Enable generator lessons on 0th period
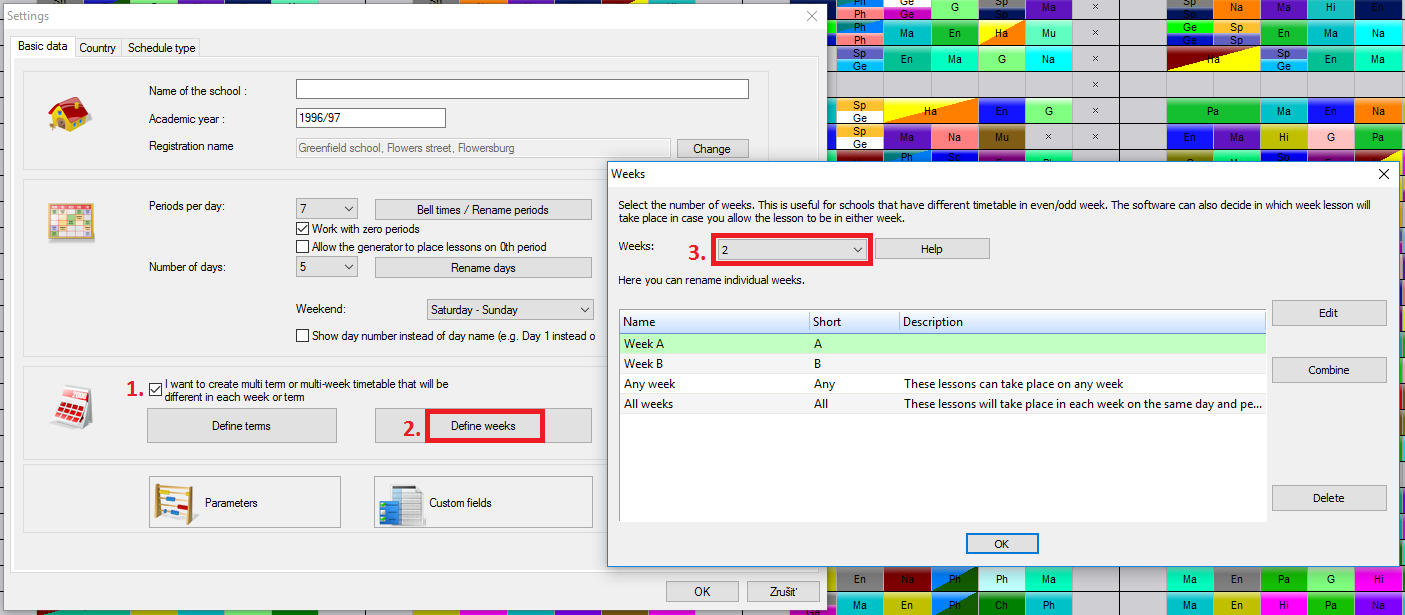 [303, 247]
